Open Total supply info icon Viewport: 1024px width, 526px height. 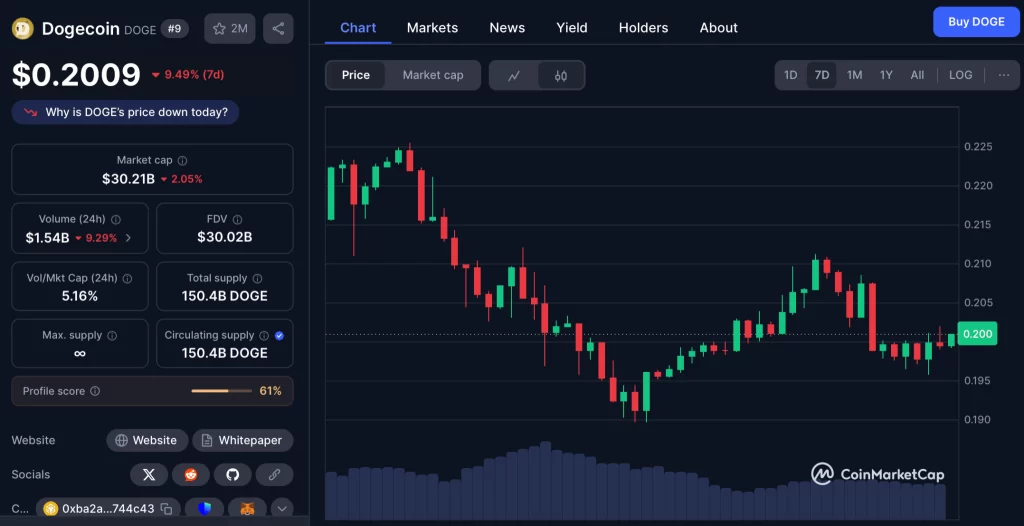257,278
